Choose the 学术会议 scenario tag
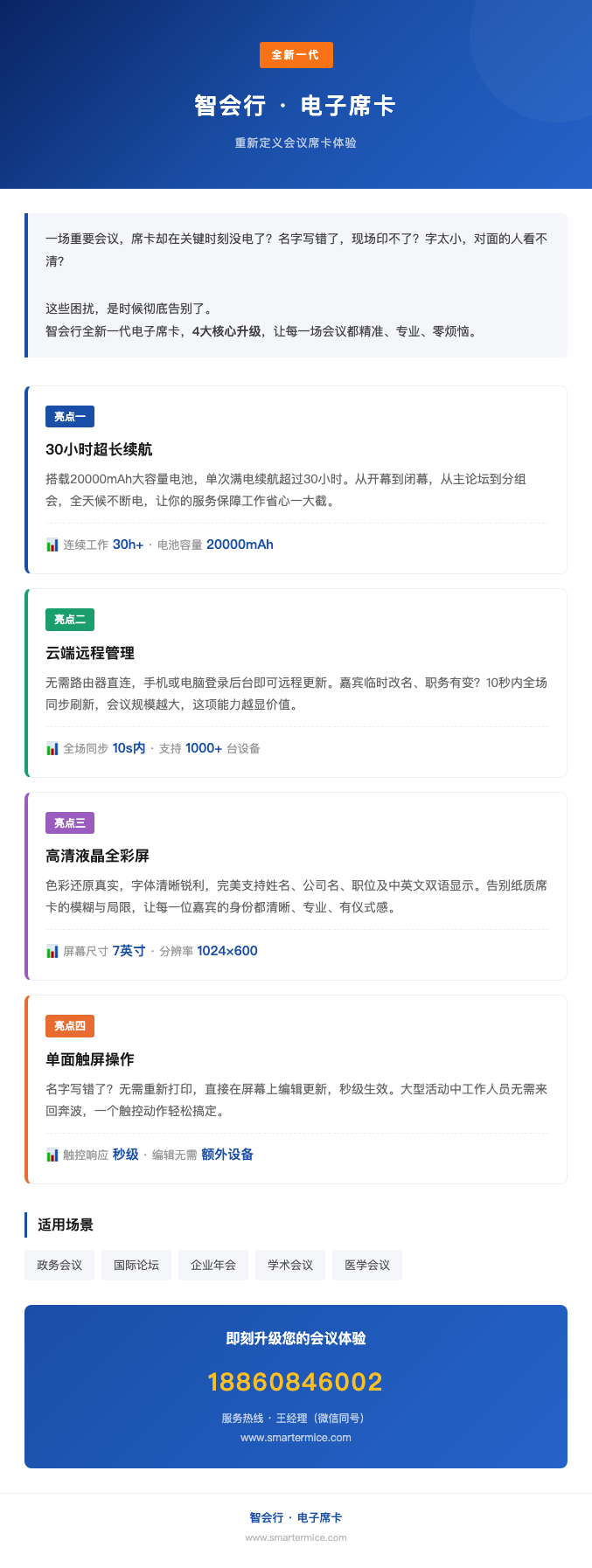 pos(290,1265)
